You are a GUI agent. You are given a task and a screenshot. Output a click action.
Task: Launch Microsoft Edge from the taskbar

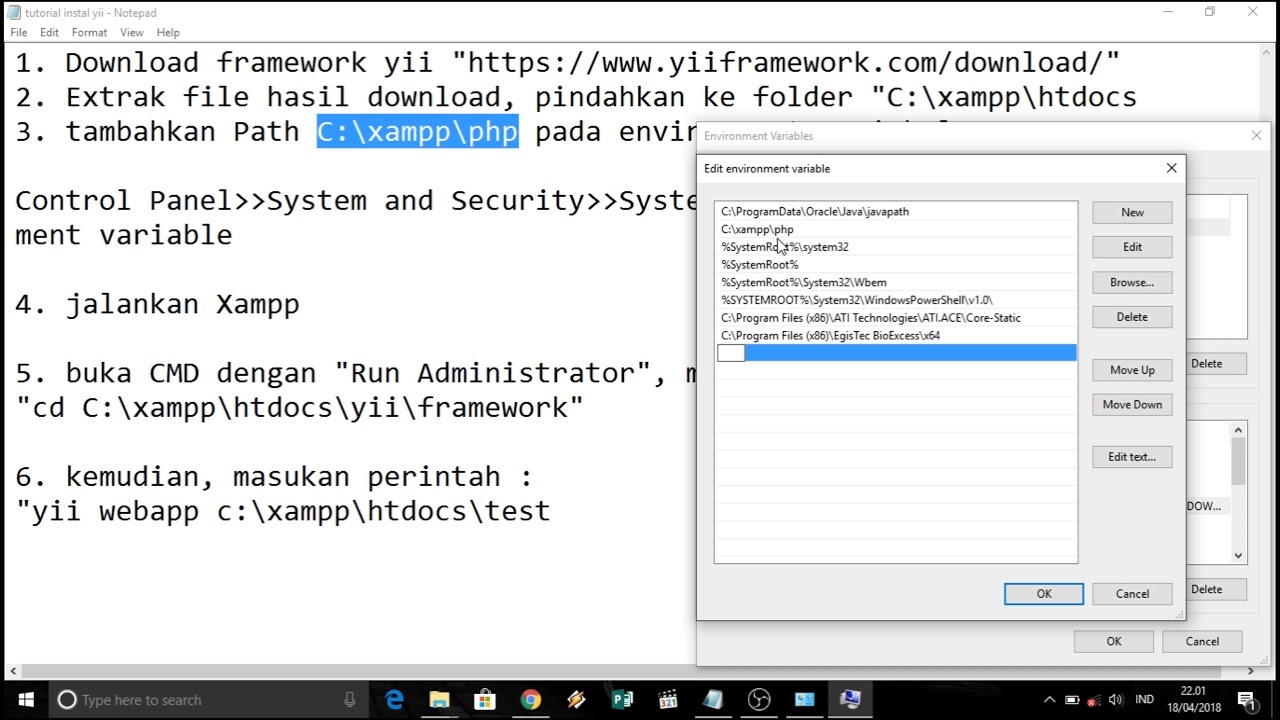394,700
